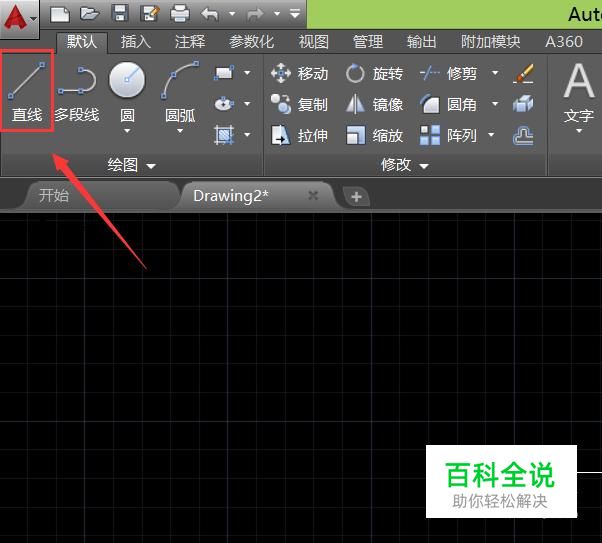
Task: Select the 镜像 mirror tool
Action: (374, 104)
